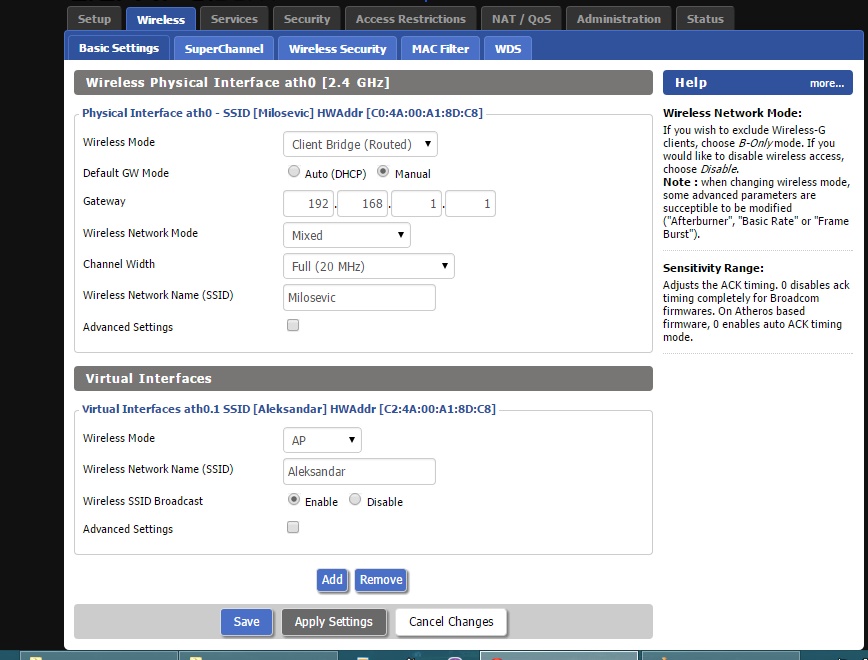
Task: Disable Wireless SSID Broadcast
Action: point(355,499)
